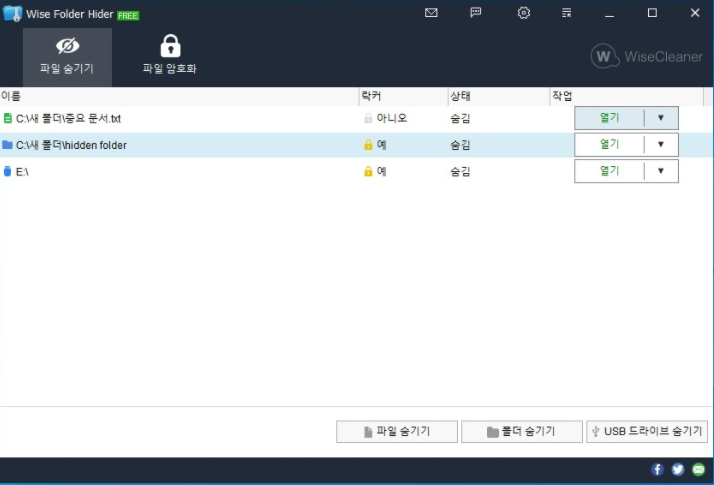Select the E:\ drive row
714x485 pixels.
pyautogui.click(x=357, y=171)
